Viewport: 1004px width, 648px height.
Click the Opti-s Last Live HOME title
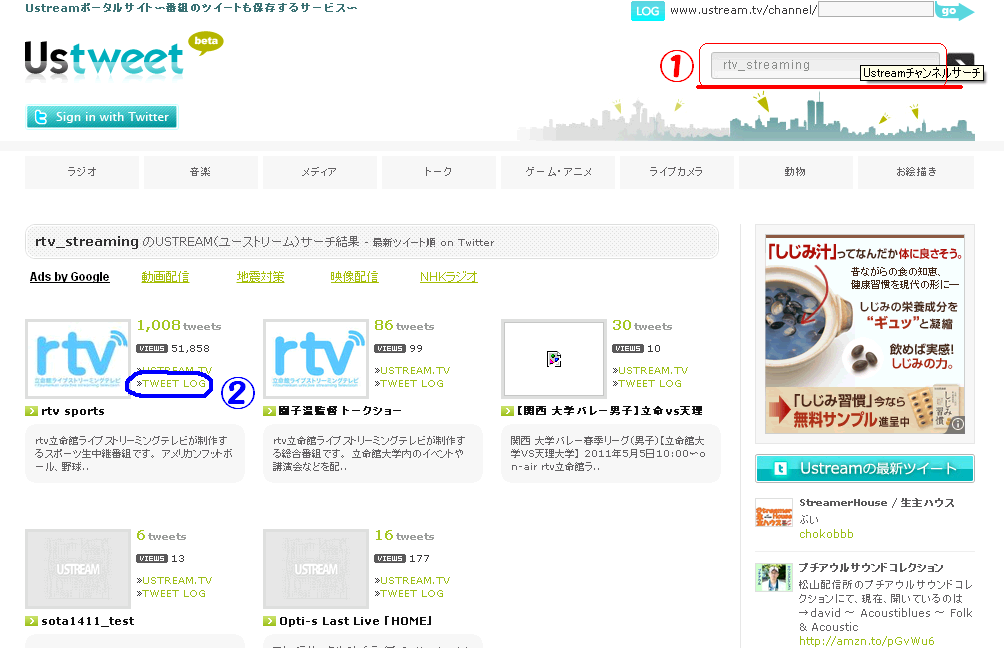pyautogui.click(x=356, y=621)
